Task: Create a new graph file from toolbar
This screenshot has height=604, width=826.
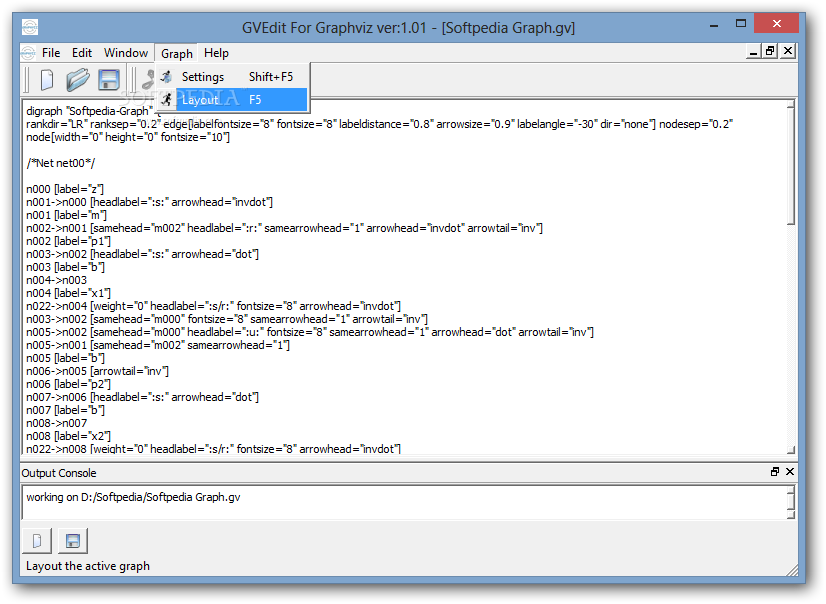Action: (47, 80)
